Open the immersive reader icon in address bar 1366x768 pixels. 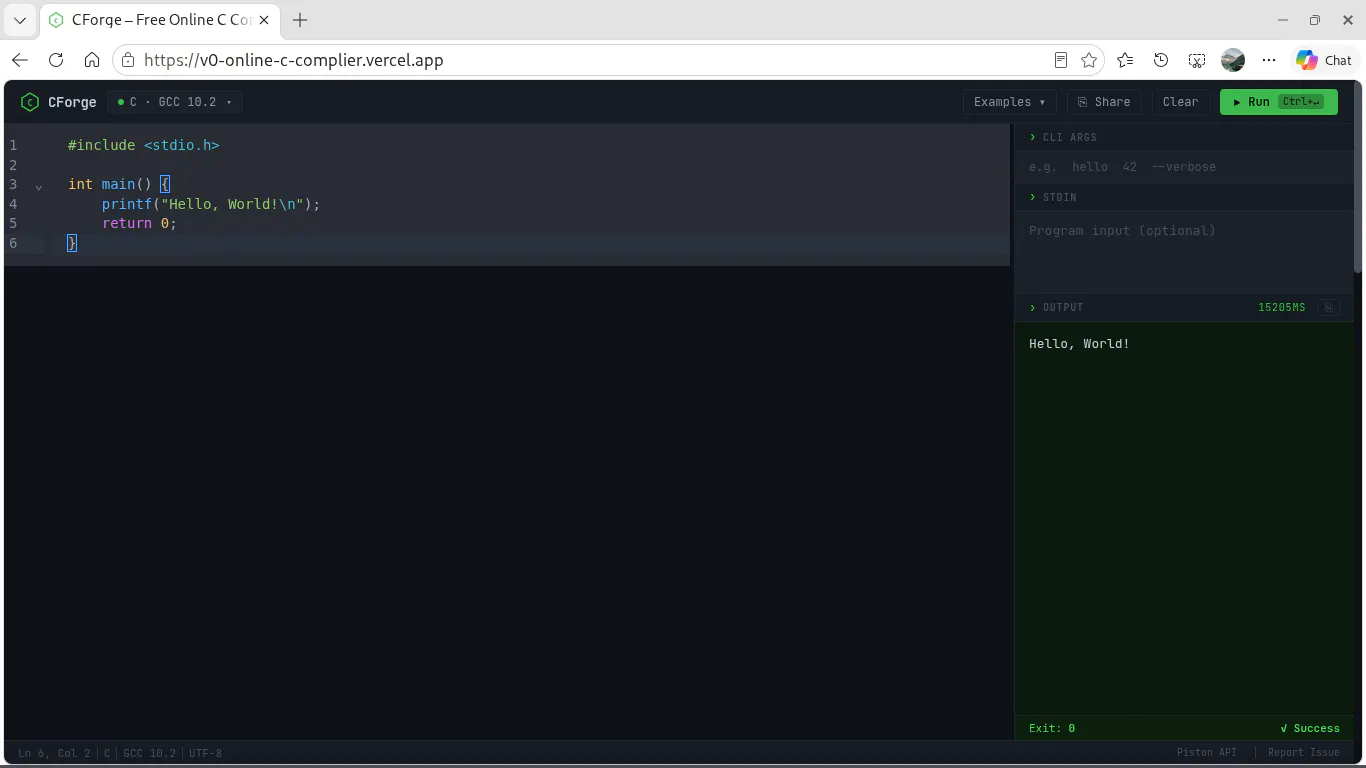point(1061,60)
